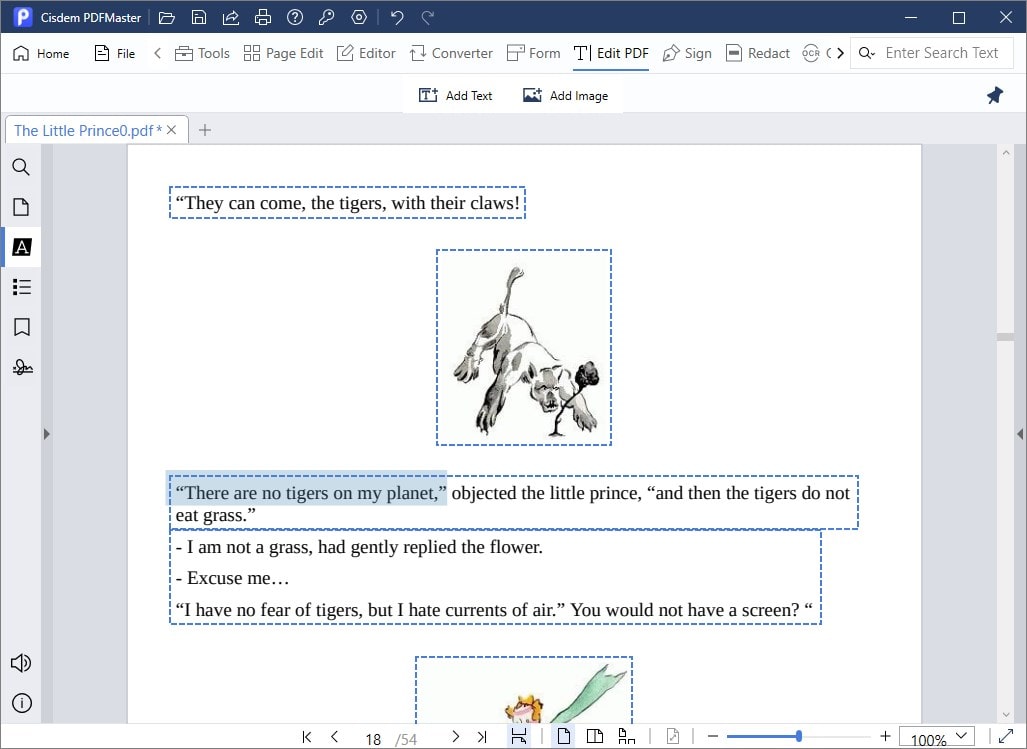Click the tigers with their claws text box
Viewport: 1027px width, 749px height.
point(347,203)
